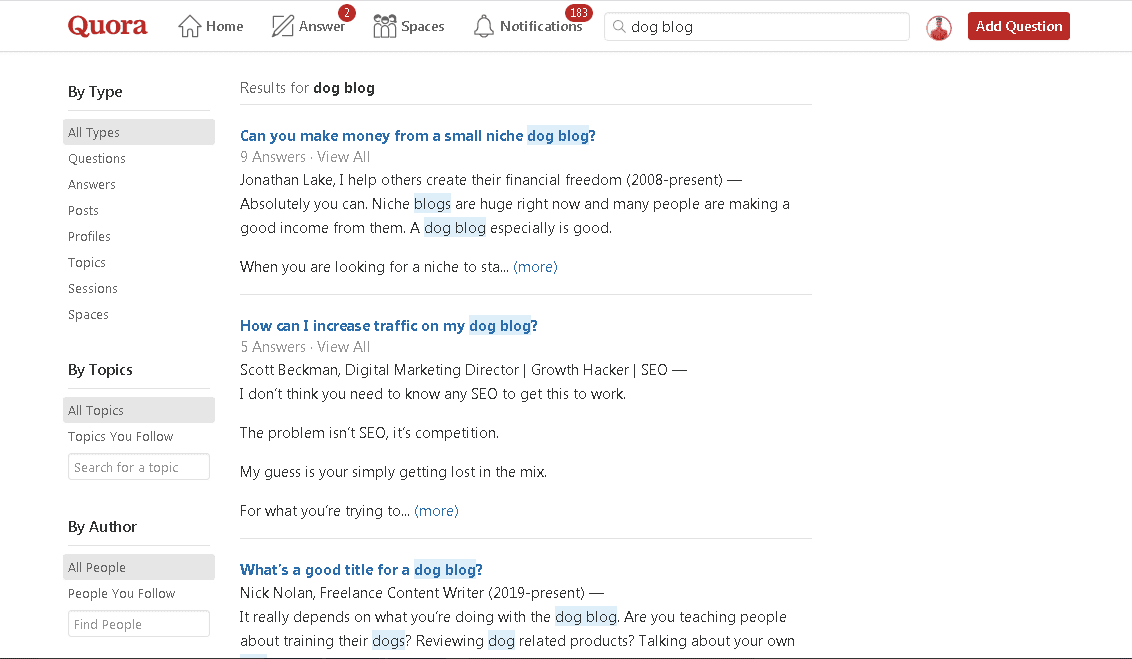Click the 183 notifications badge
The width and height of the screenshot is (1132, 659).
click(579, 13)
